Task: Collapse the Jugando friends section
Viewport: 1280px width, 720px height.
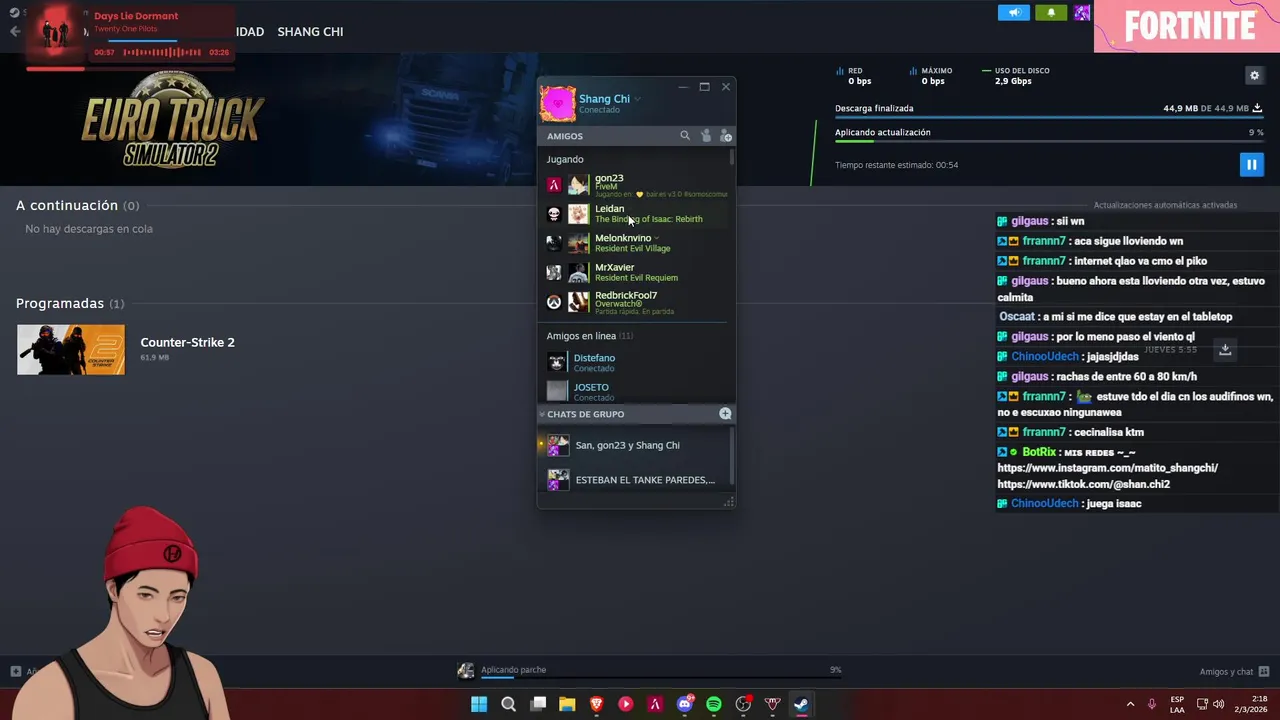Action: pyautogui.click(x=565, y=159)
